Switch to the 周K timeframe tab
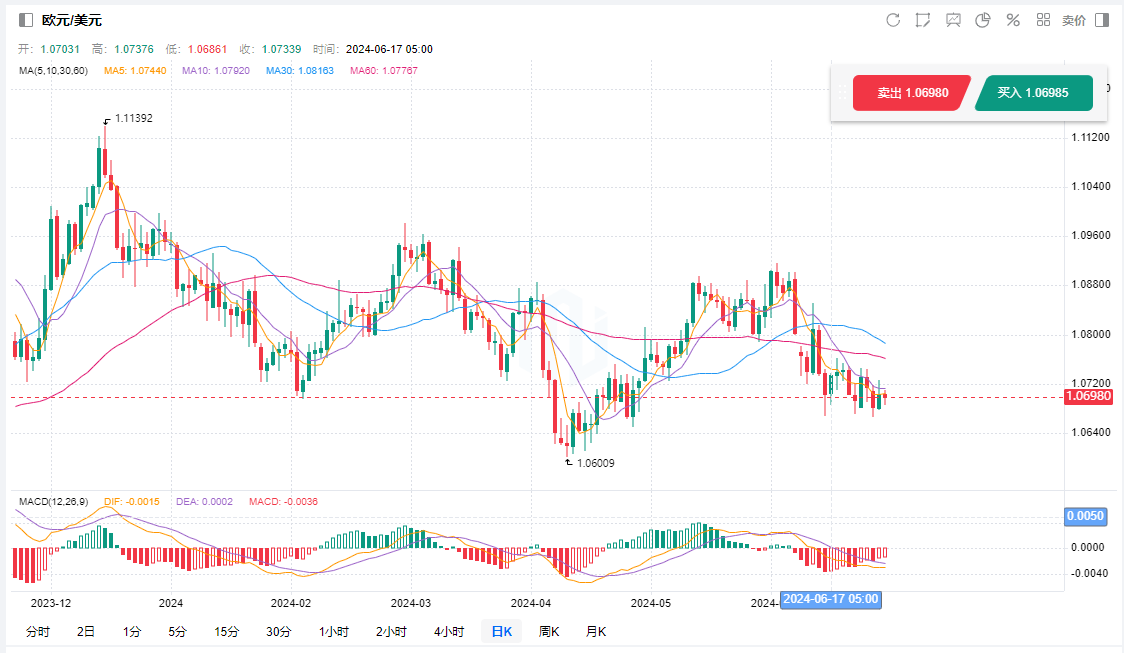This screenshot has width=1124, height=653. coord(549,631)
